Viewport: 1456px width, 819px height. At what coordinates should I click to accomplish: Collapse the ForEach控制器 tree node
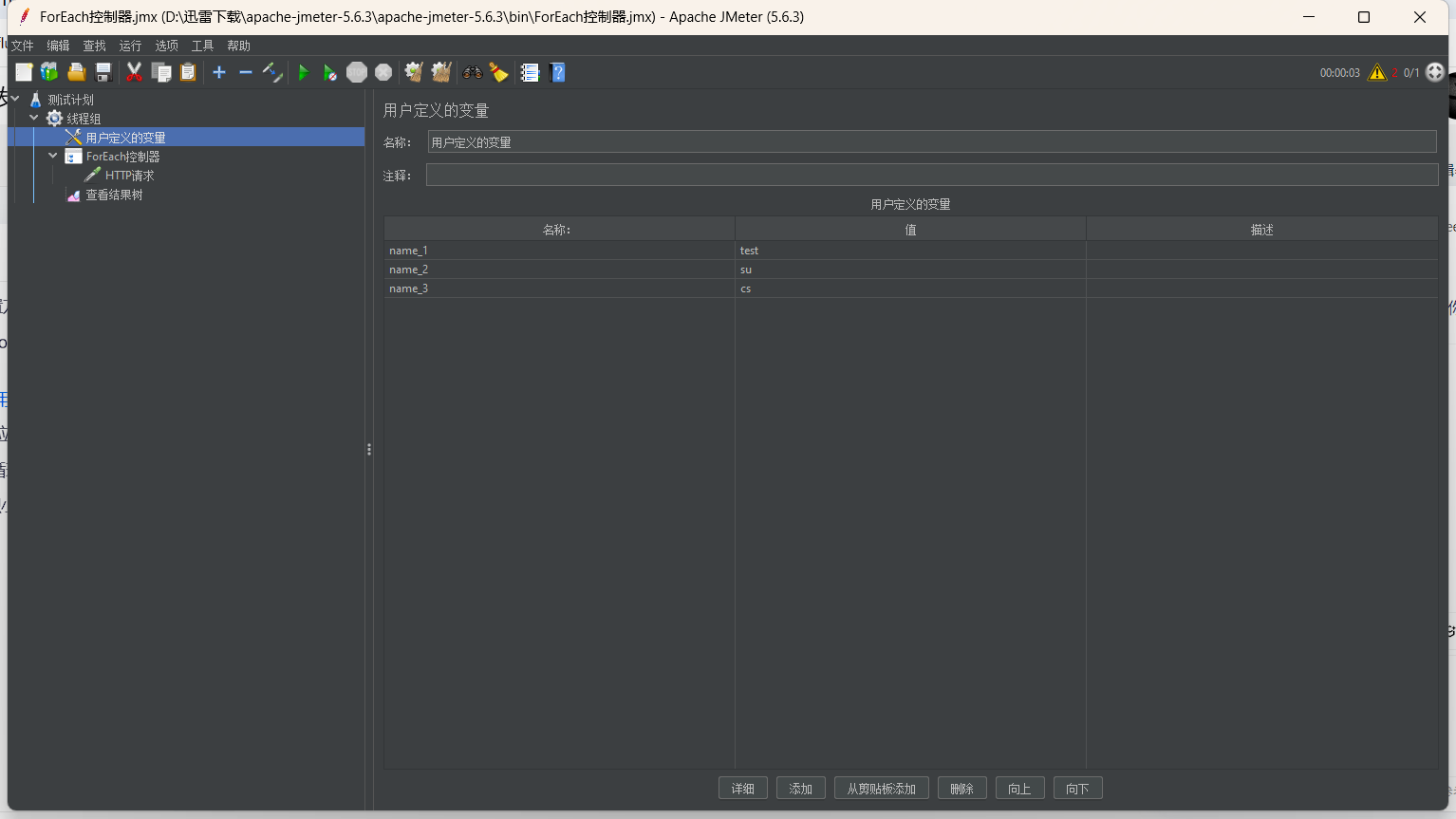53,156
